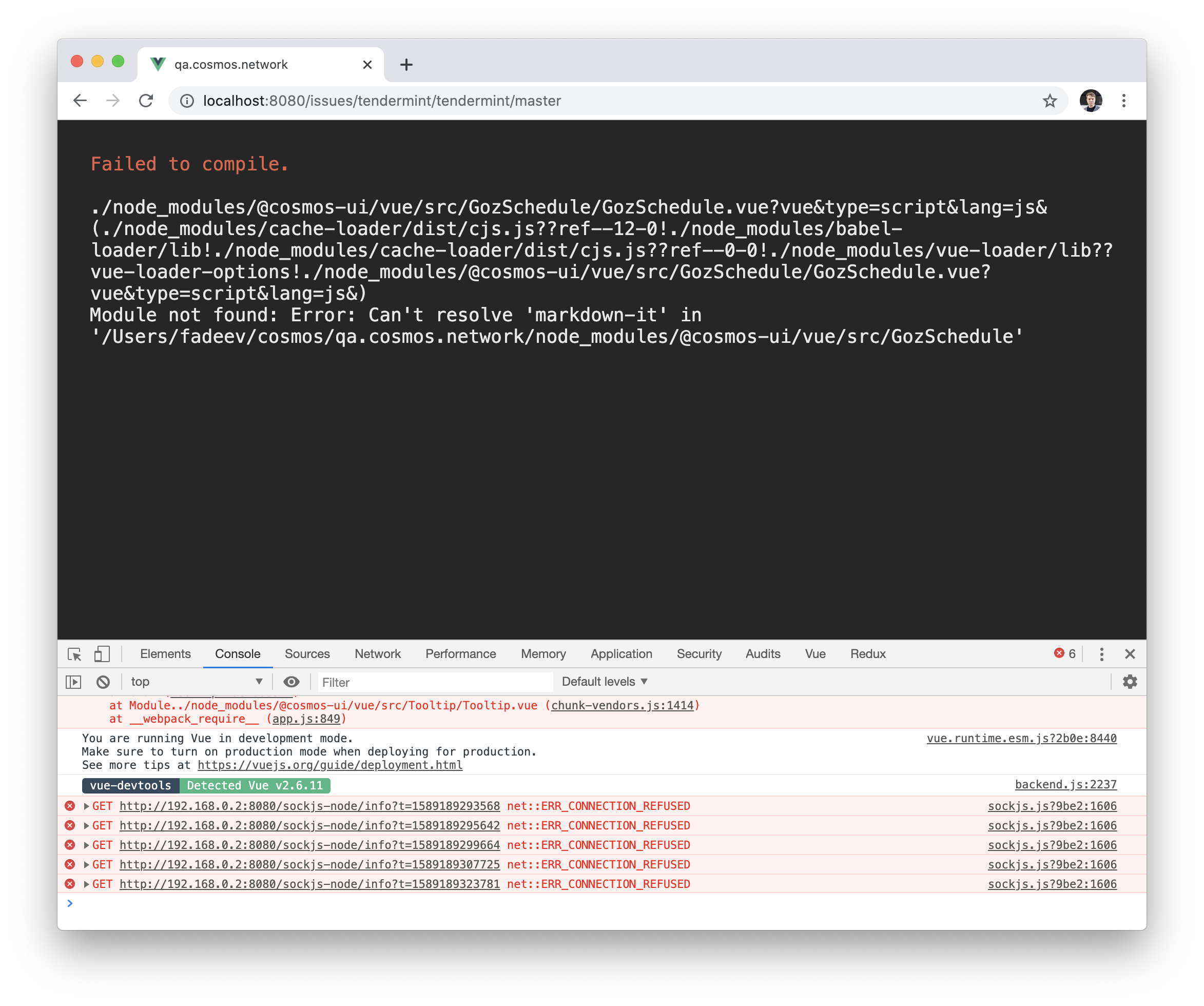This screenshot has width=1204, height=1006.
Task: Click the console Filter input field
Action: click(x=436, y=682)
